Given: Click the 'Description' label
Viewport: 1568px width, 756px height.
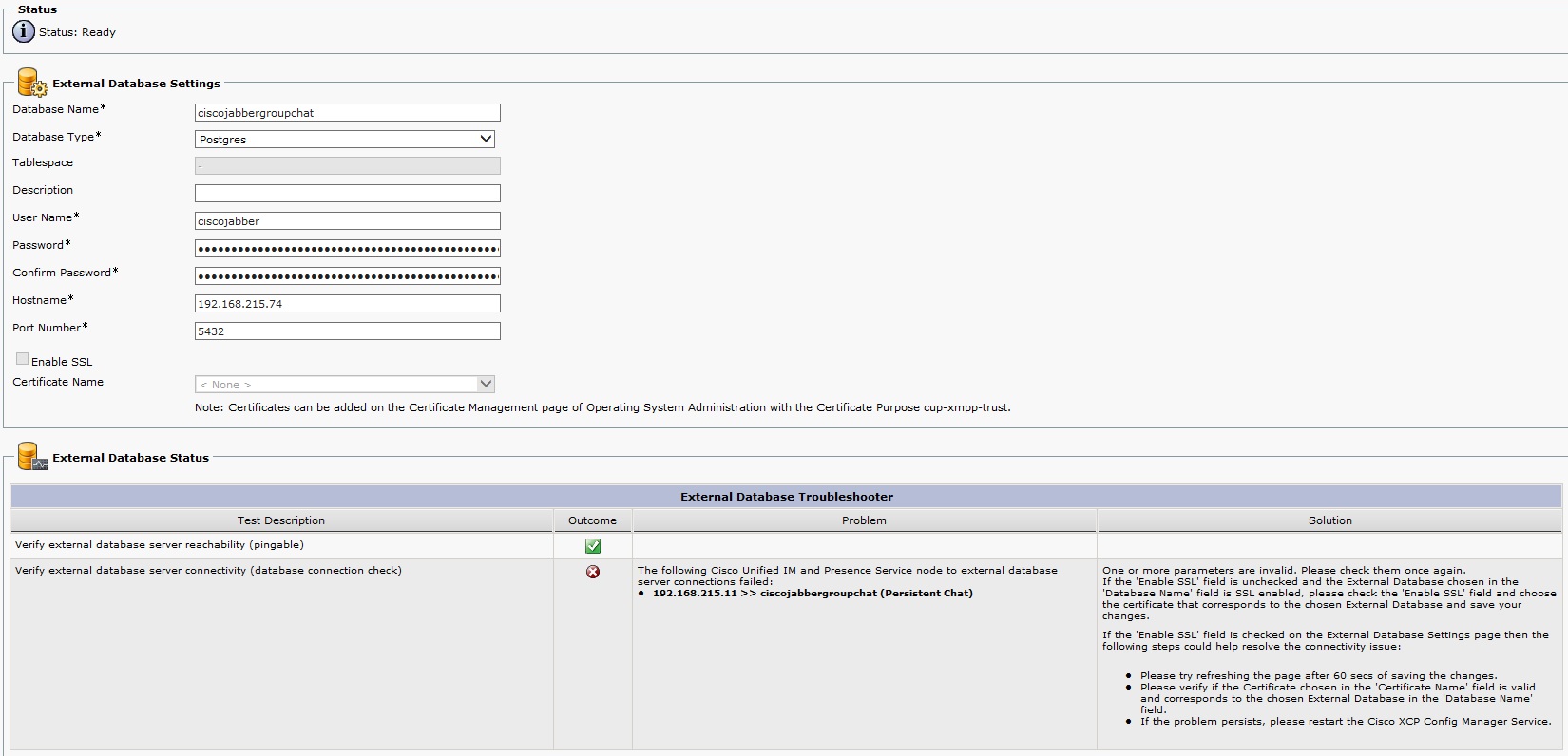Looking at the screenshot, I should click(x=43, y=190).
